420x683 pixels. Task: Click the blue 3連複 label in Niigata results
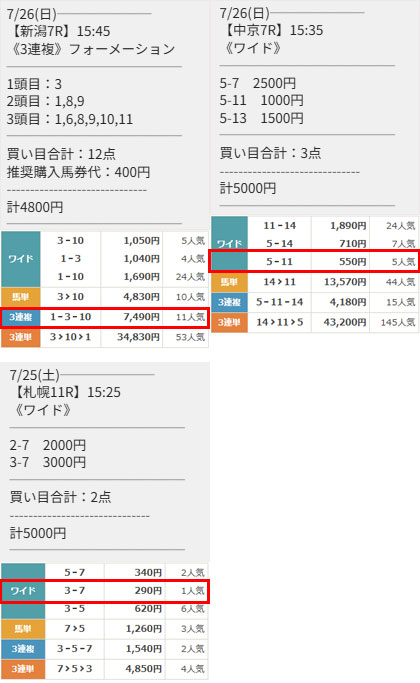(x=20, y=317)
